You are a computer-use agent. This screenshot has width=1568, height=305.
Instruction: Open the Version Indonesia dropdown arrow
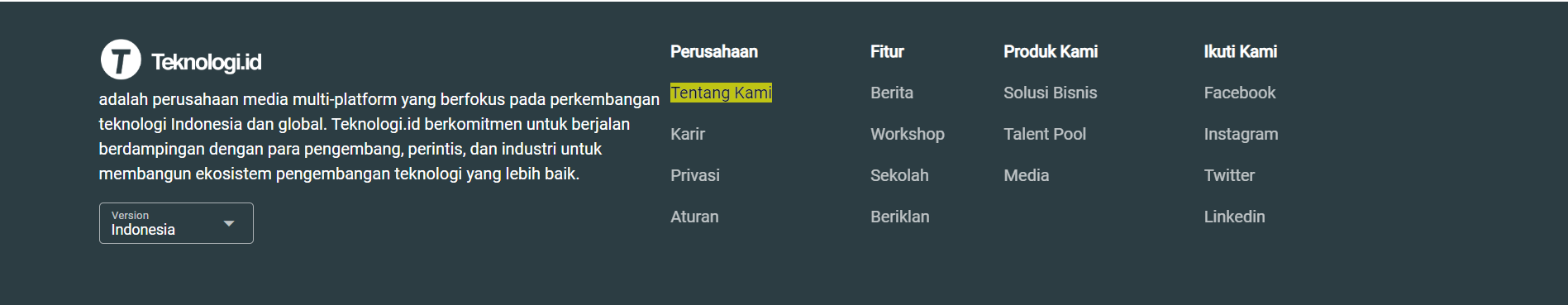[229, 223]
